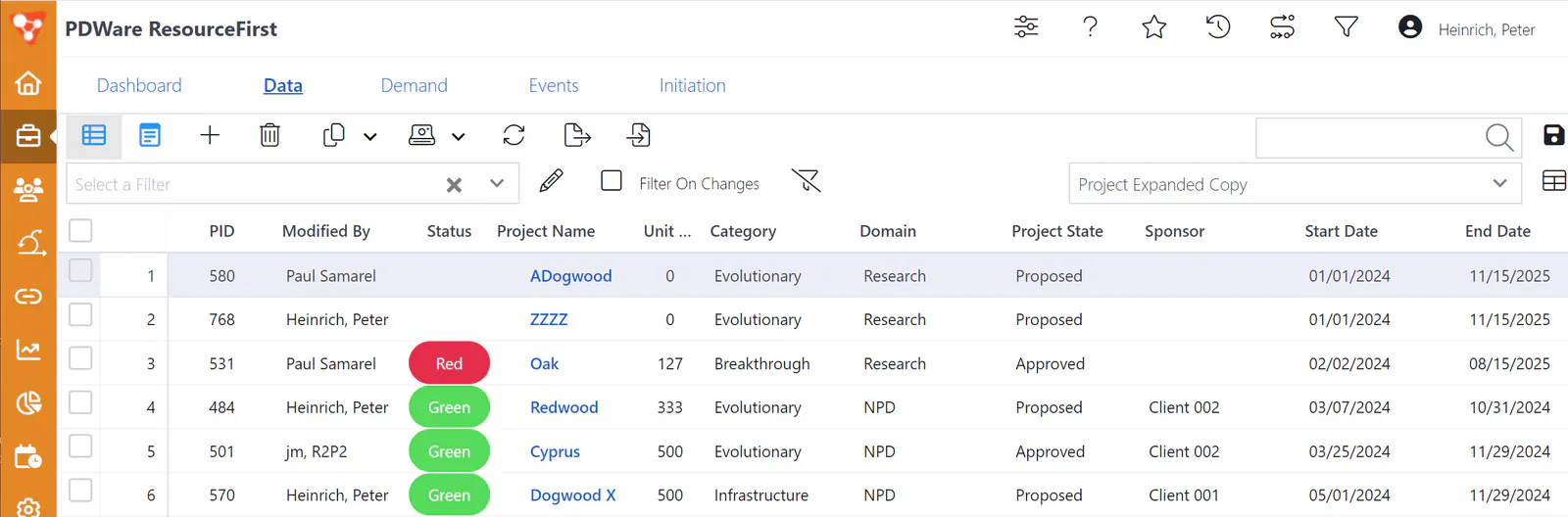Click the favorites star icon
Viewport: 1568px width, 517px height.
(1154, 26)
